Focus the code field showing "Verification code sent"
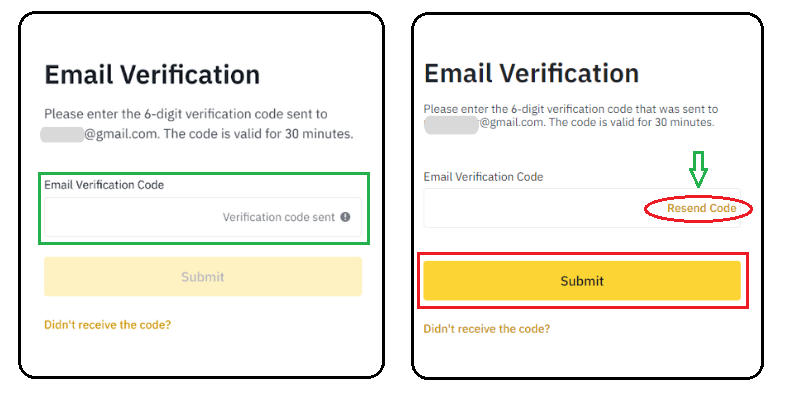 click(x=203, y=217)
